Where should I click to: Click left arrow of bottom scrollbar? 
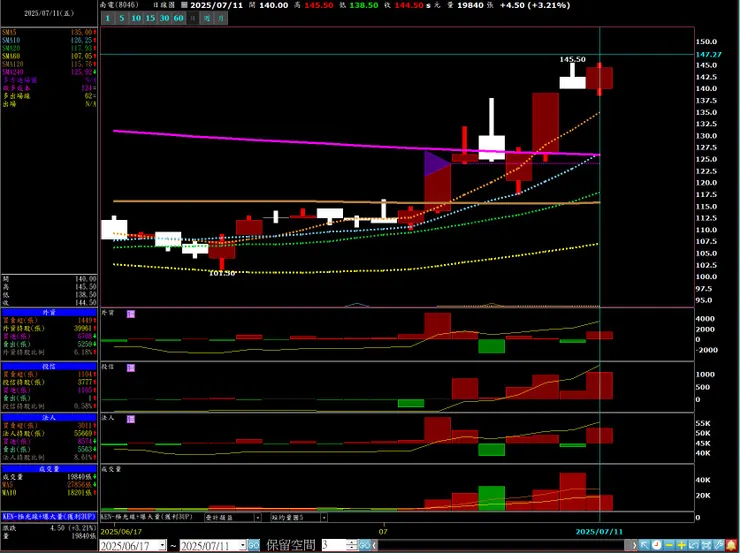click(374, 545)
